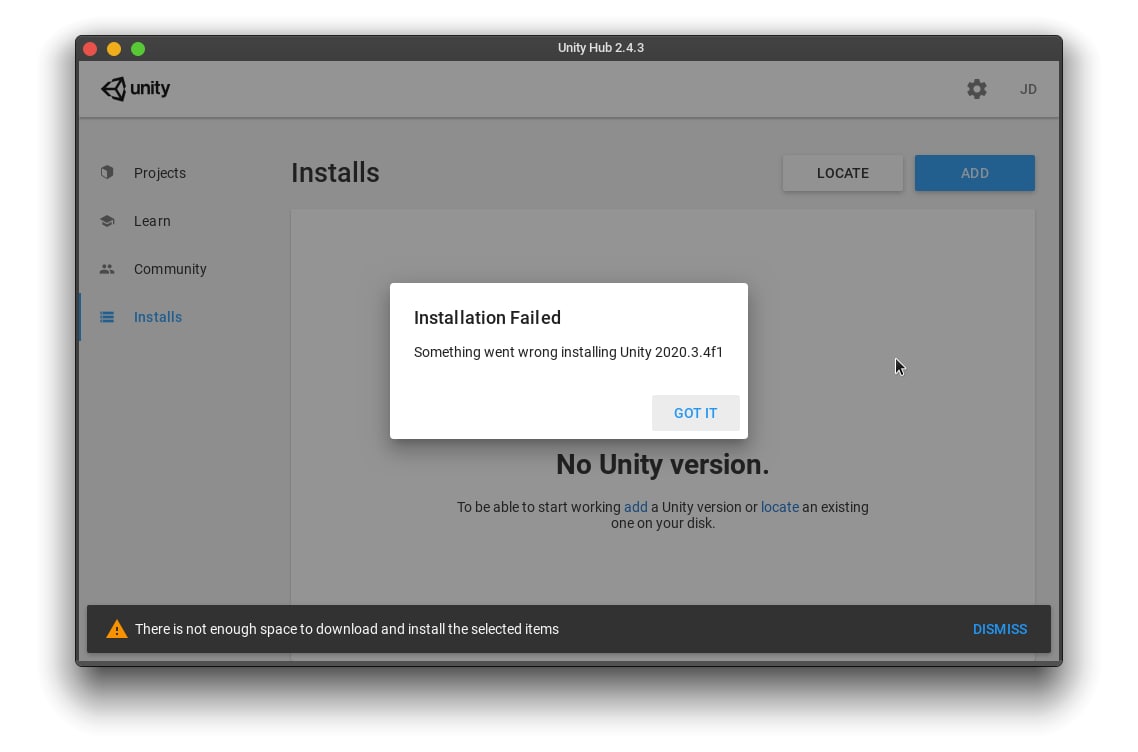Follow the 'locate' existing version link

click(x=779, y=507)
